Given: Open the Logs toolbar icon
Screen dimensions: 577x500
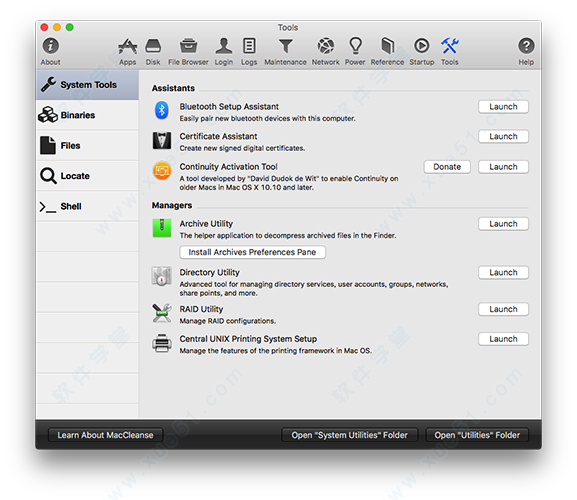Looking at the screenshot, I should pos(249,46).
